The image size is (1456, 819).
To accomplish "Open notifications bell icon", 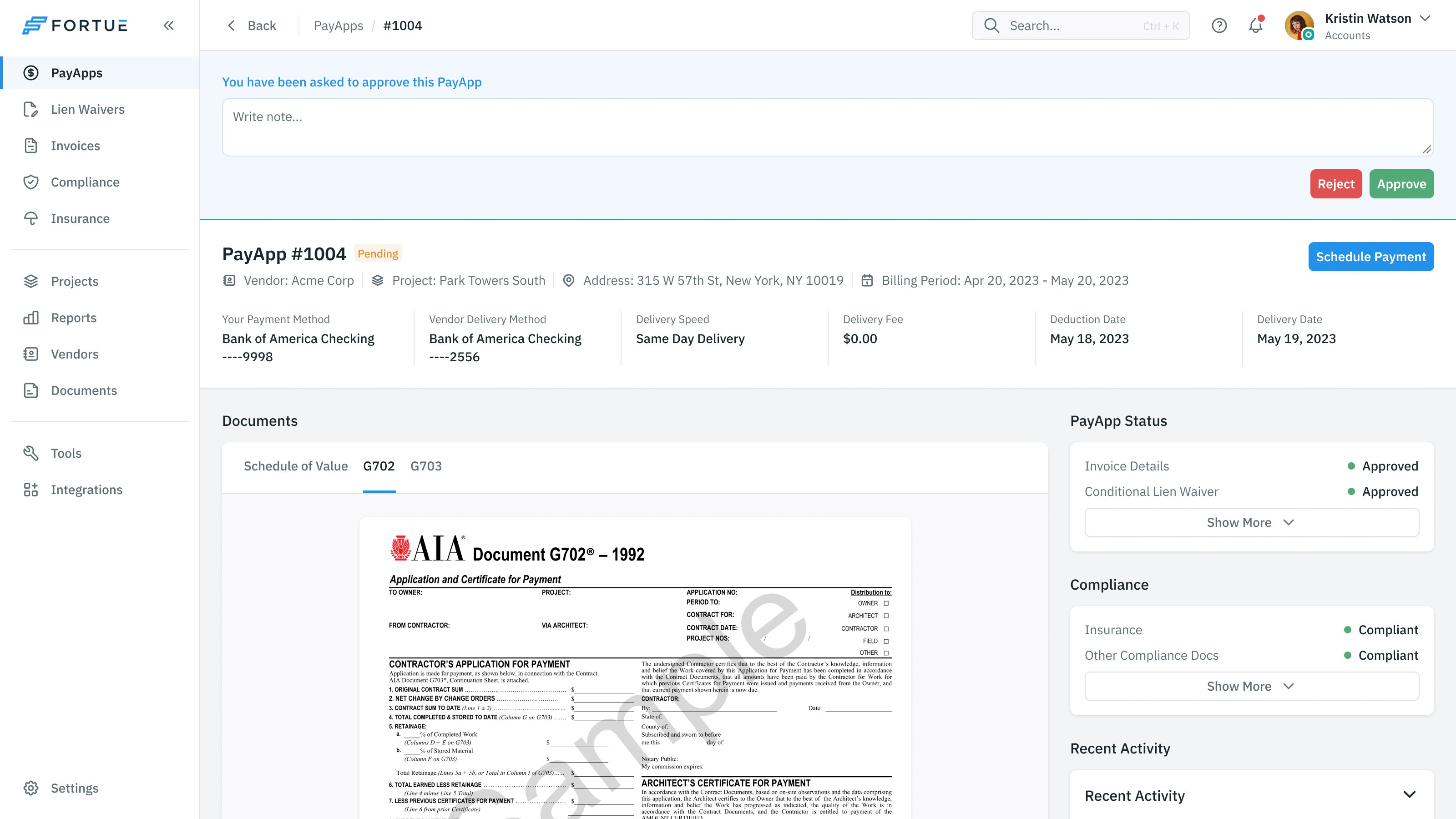I will click(x=1256, y=25).
